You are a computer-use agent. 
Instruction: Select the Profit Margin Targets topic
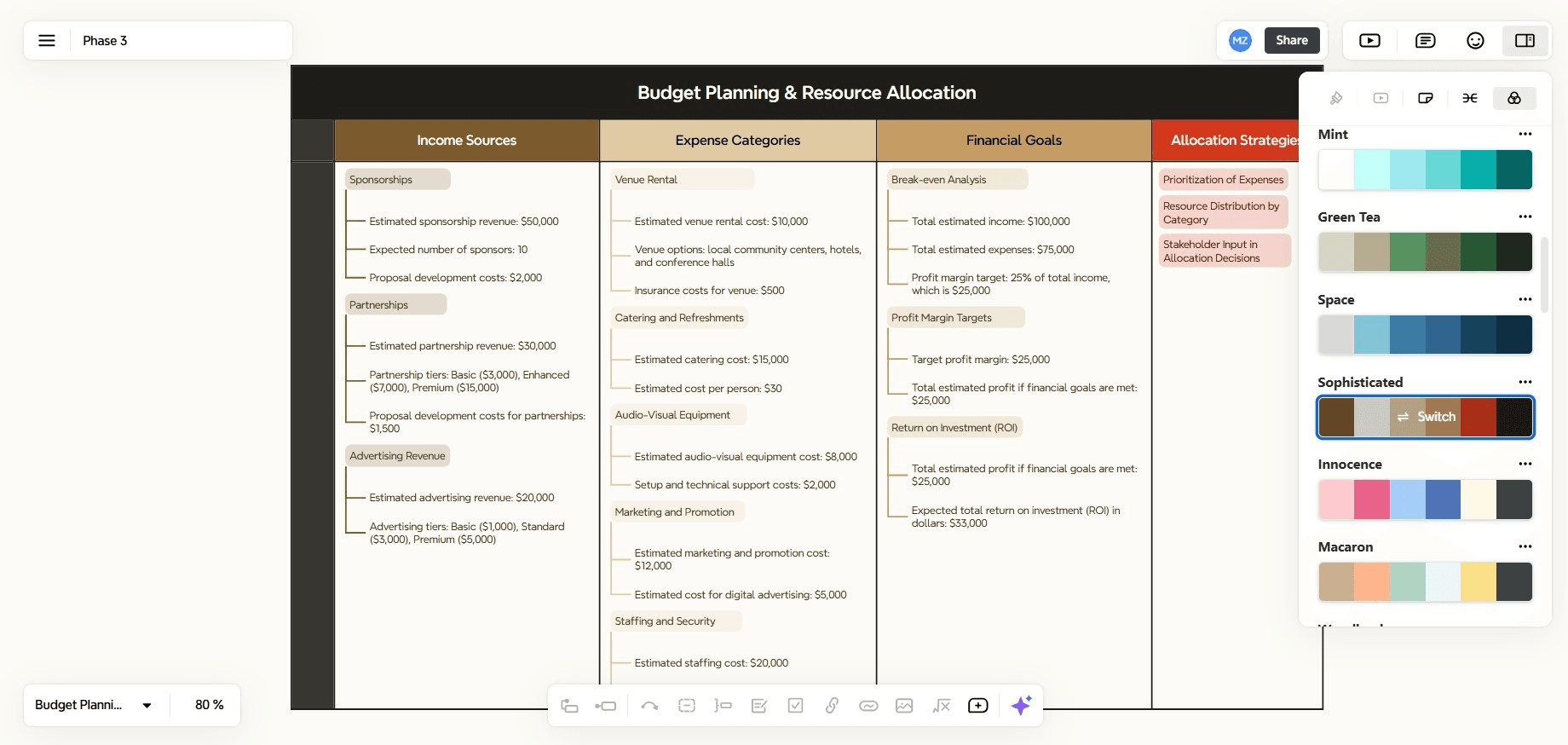(x=955, y=318)
